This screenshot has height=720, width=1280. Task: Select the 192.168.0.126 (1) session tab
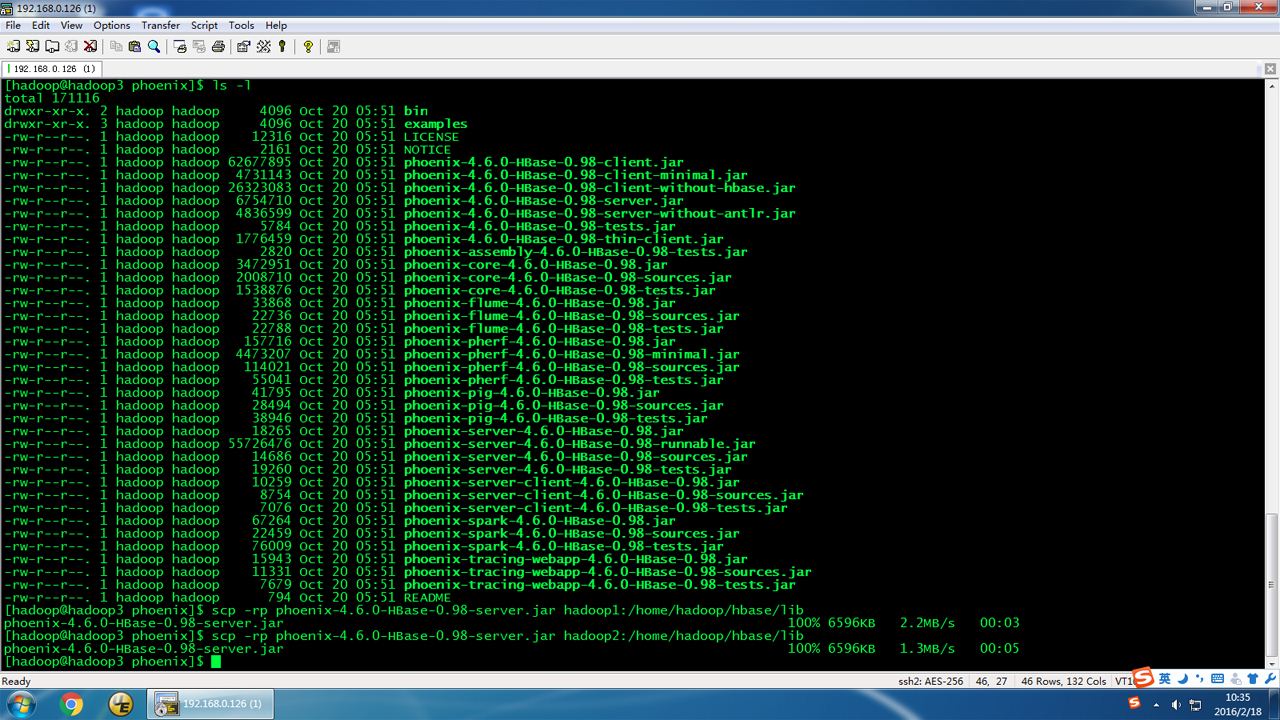52,69
